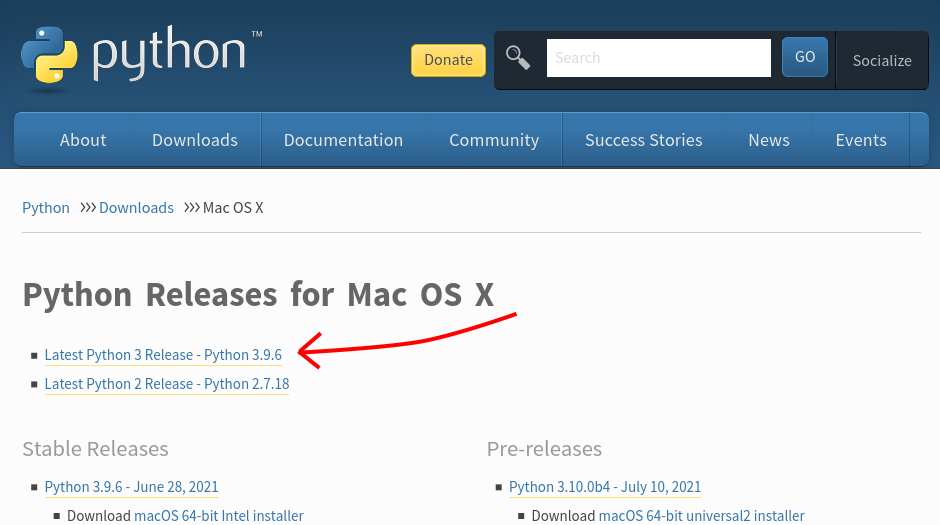Click the Pre-releases heading
This screenshot has width=940, height=525.
coord(544,449)
